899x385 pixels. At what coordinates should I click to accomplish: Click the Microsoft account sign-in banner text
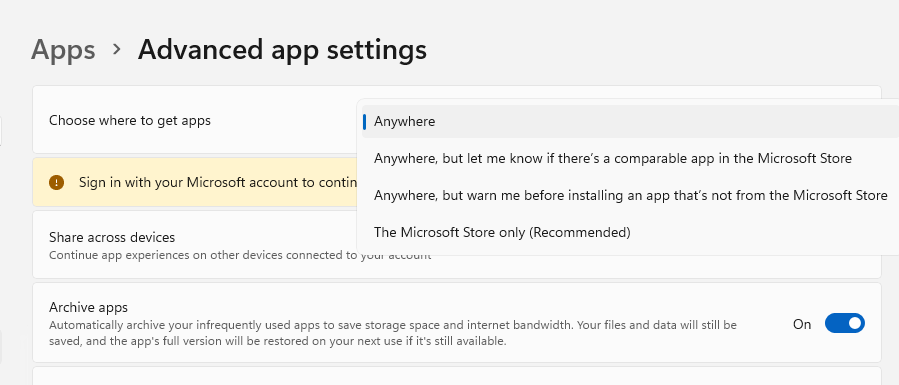[218, 182]
